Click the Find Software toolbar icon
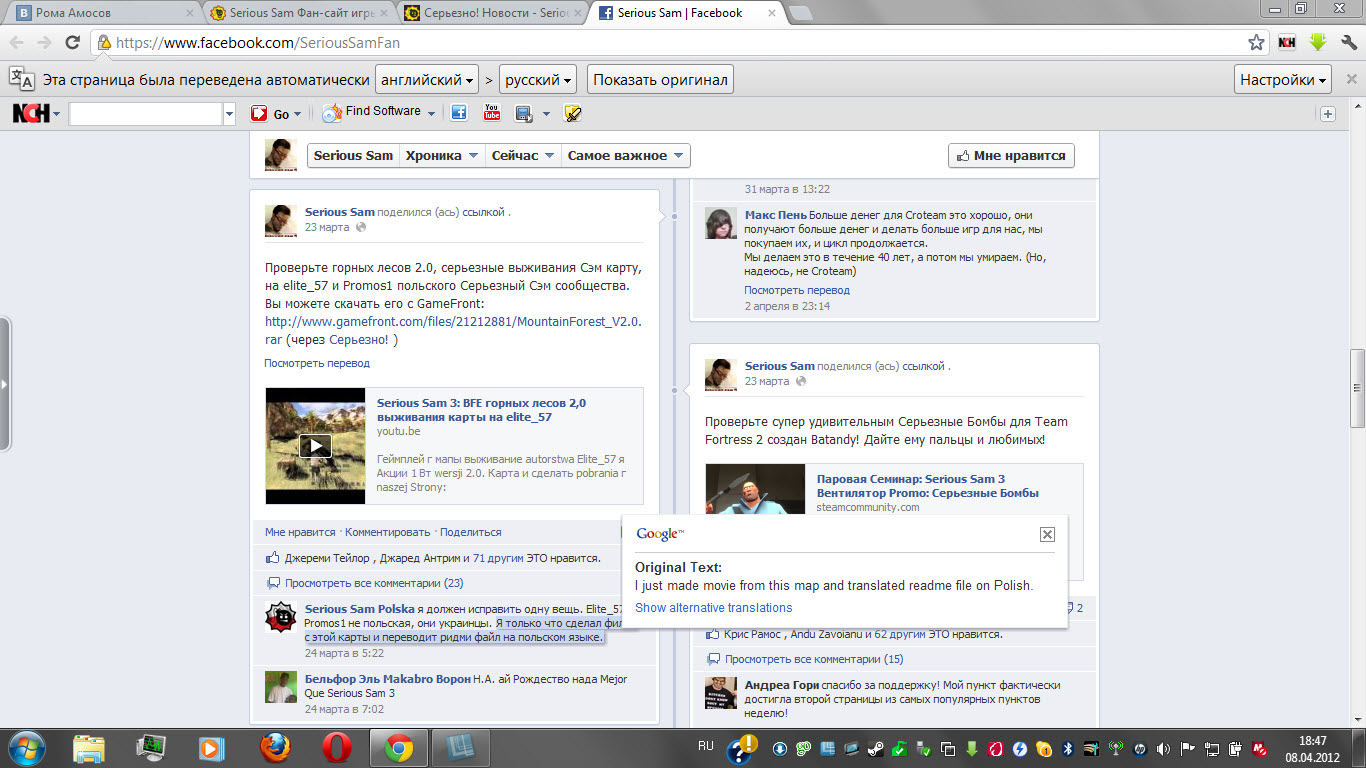The image size is (1366, 768). (332, 113)
